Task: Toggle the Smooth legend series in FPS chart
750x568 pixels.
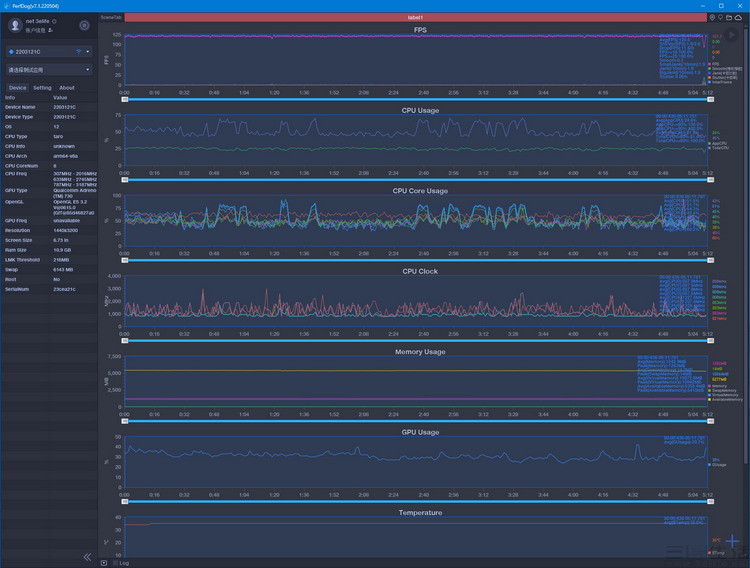Action: [x=725, y=68]
